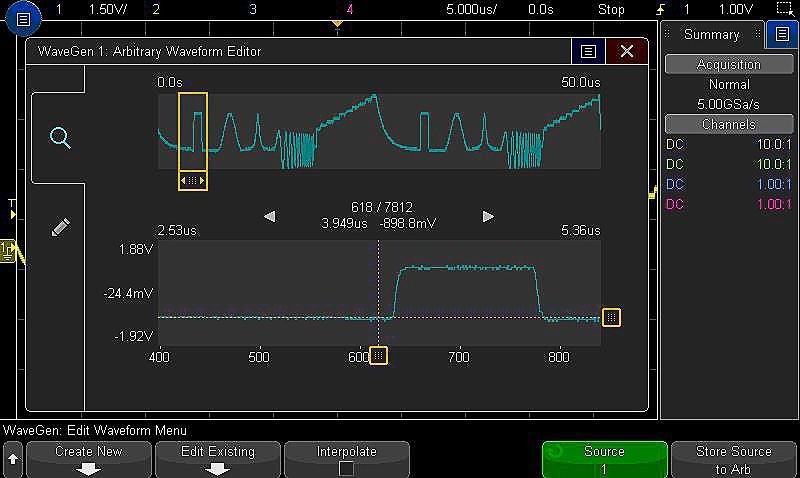Click the 1.88V axis label
The width and height of the screenshot is (800, 478).
[135, 249]
